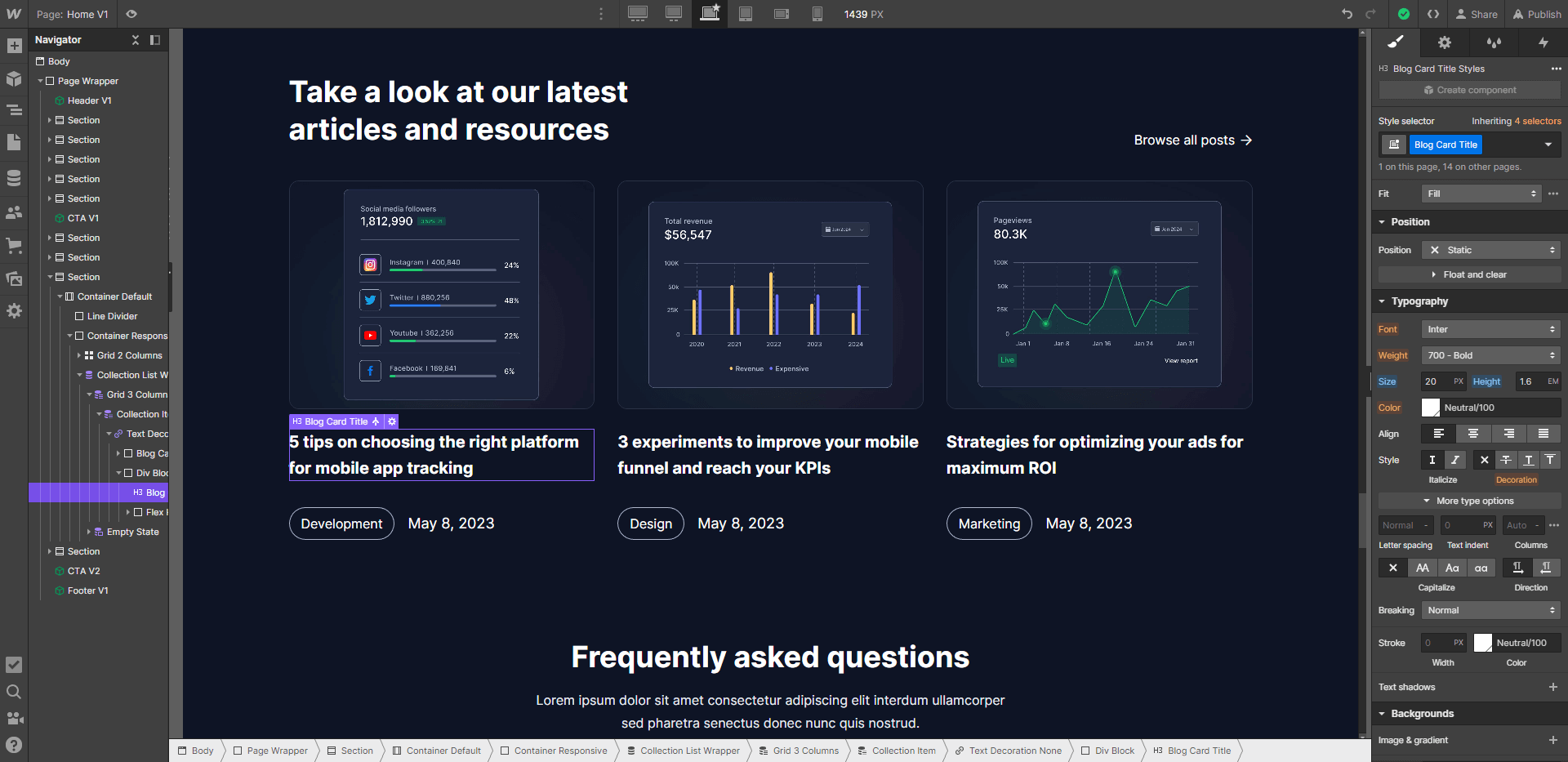Open the Add Elements panel
Image resolution: width=1568 pixels, height=762 pixels.
13,46
